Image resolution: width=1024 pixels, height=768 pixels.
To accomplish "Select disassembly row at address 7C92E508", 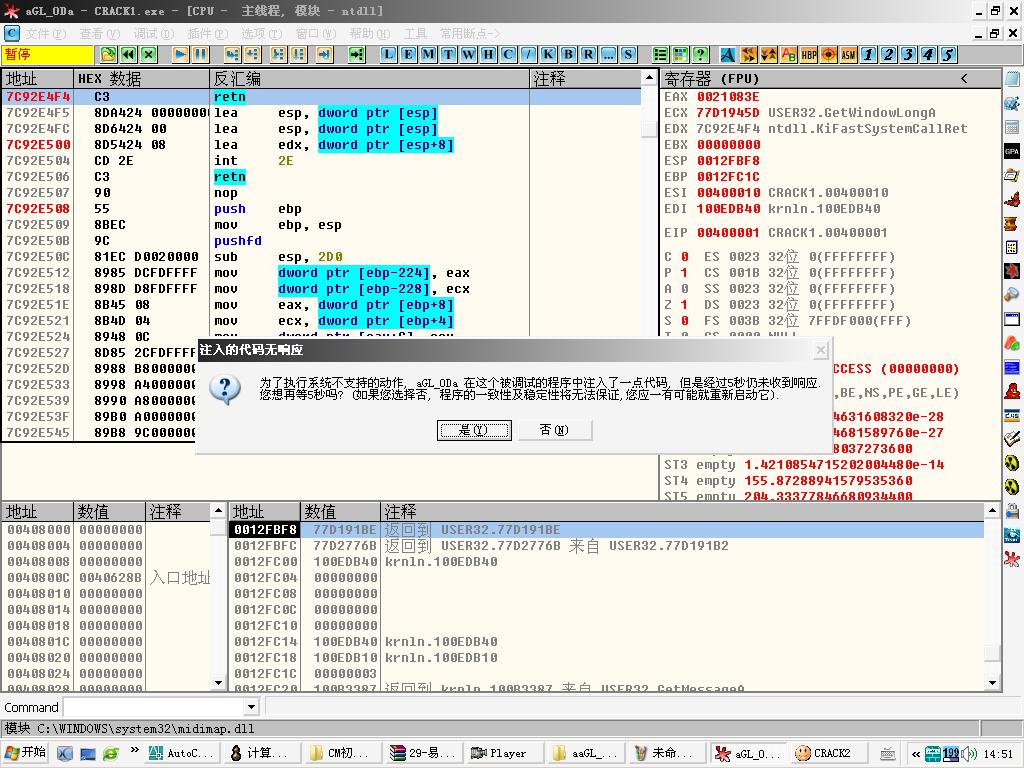I will tap(322, 209).
